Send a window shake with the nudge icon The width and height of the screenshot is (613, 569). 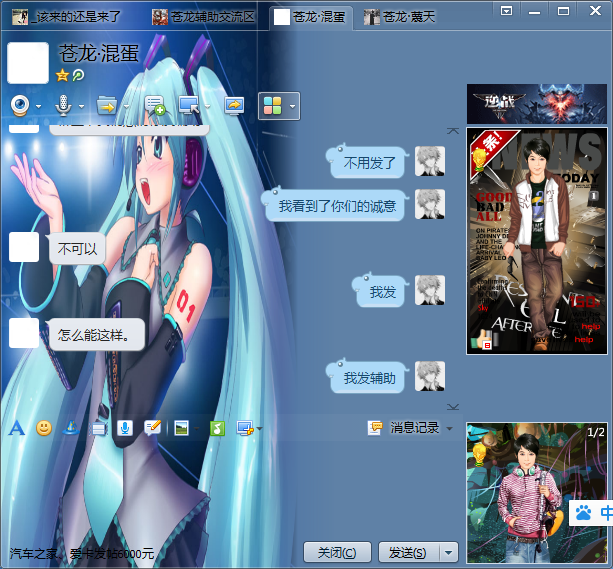(98, 429)
